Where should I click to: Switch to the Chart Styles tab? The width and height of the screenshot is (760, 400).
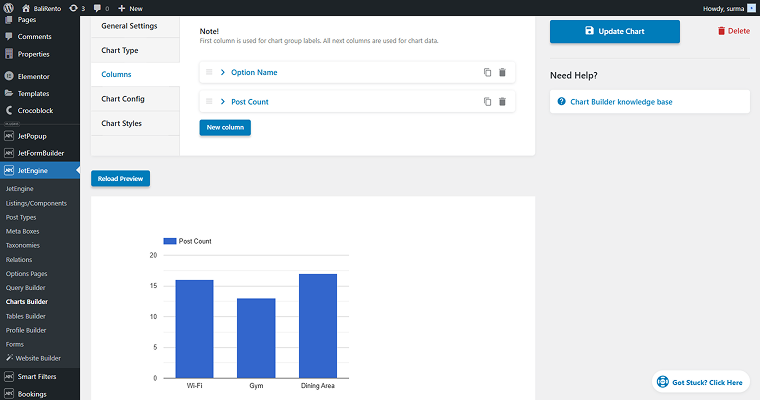point(135,123)
